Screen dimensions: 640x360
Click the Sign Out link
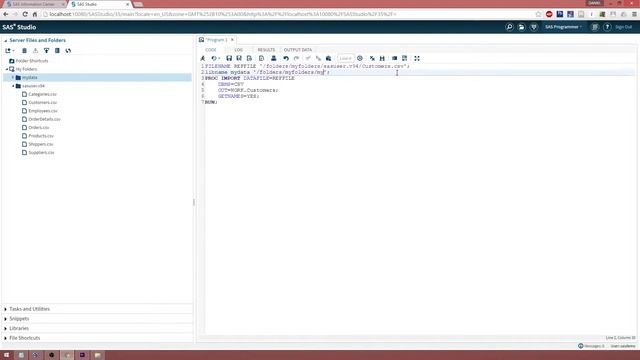click(x=623, y=27)
